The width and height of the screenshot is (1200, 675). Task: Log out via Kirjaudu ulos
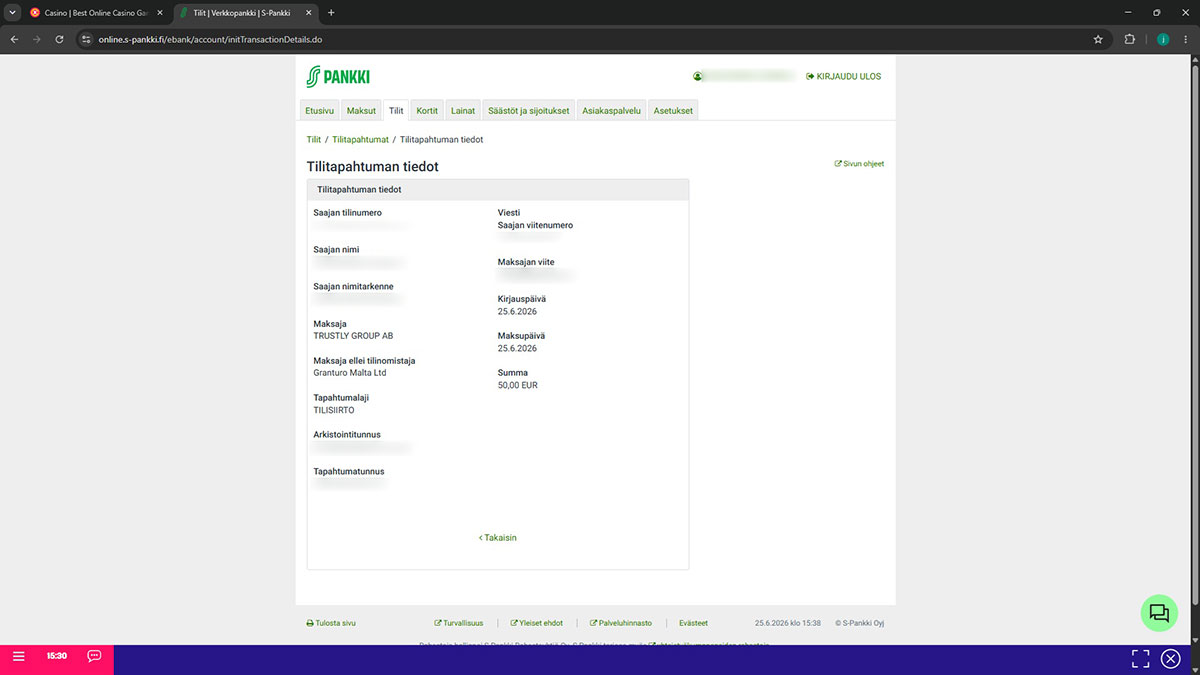click(843, 76)
